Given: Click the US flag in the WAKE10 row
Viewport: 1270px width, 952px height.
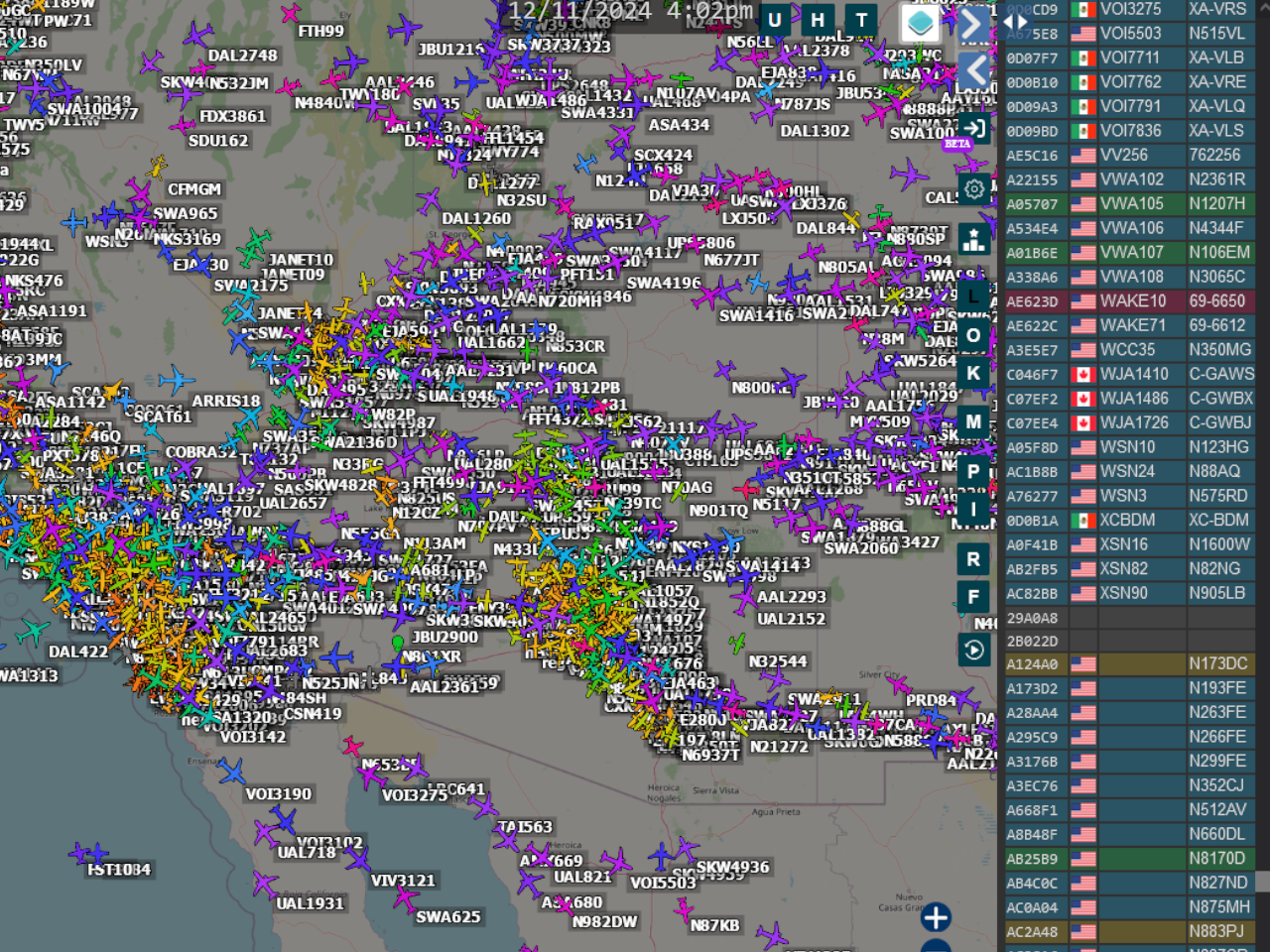Looking at the screenshot, I should point(1083,300).
